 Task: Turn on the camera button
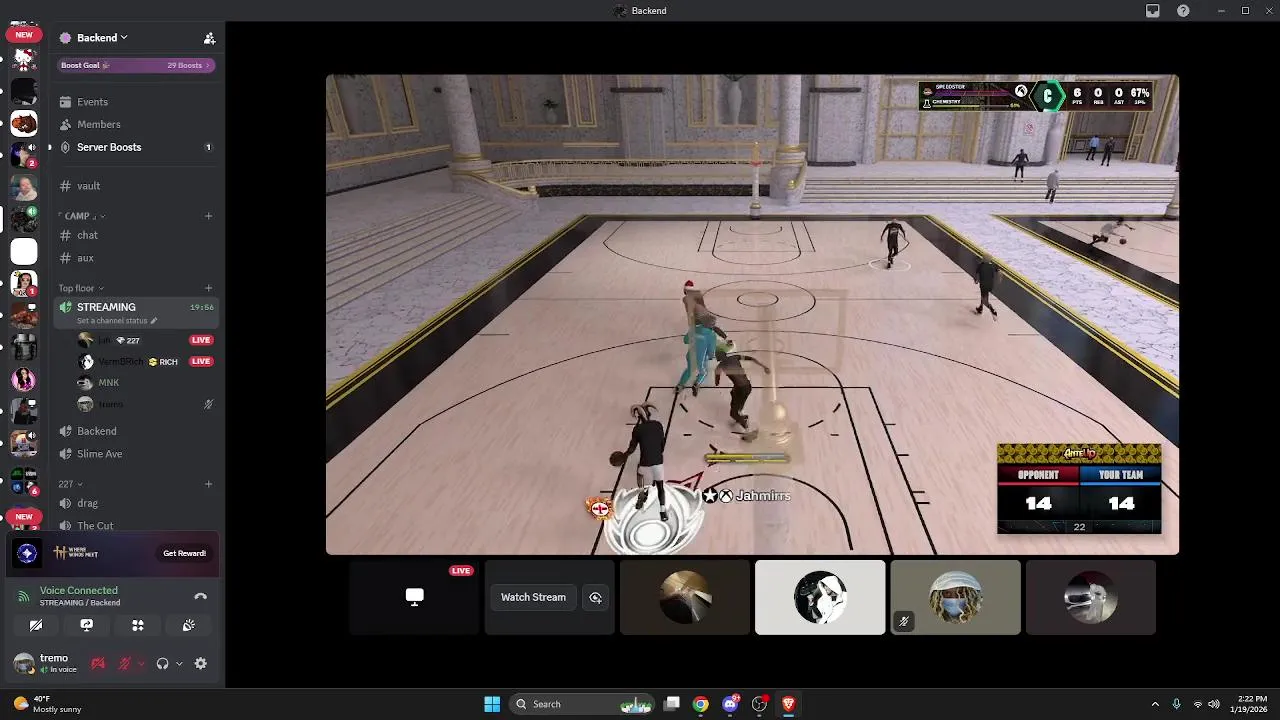point(36,625)
